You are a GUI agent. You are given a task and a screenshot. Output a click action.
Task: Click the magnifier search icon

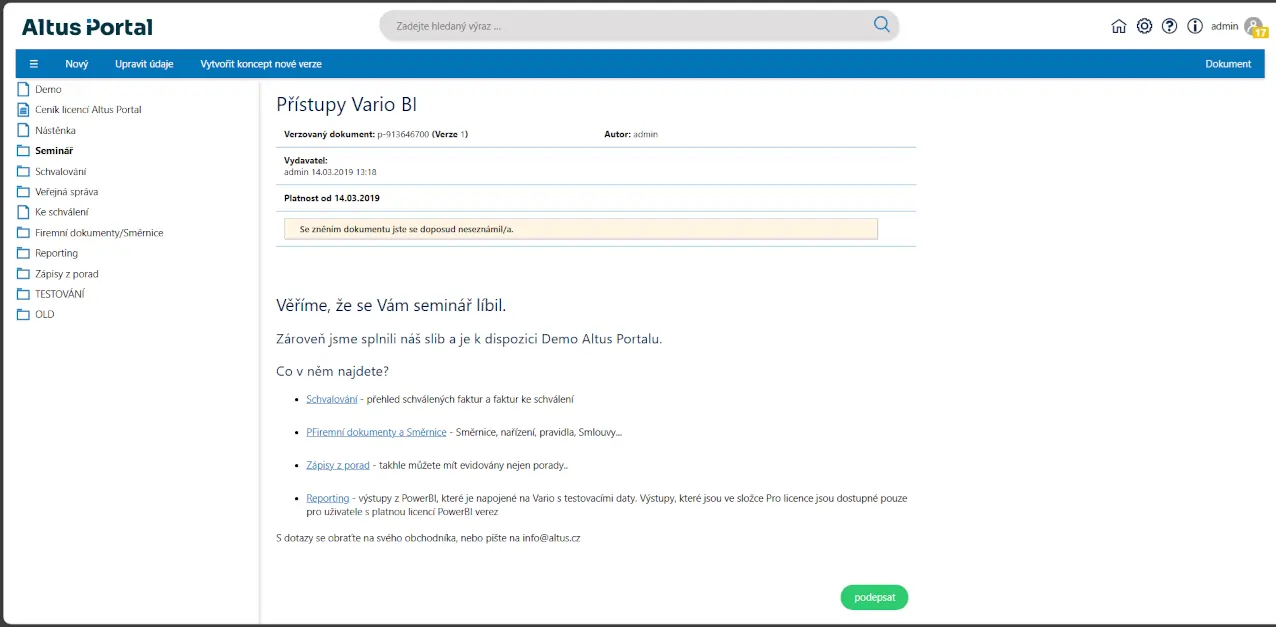pos(881,25)
